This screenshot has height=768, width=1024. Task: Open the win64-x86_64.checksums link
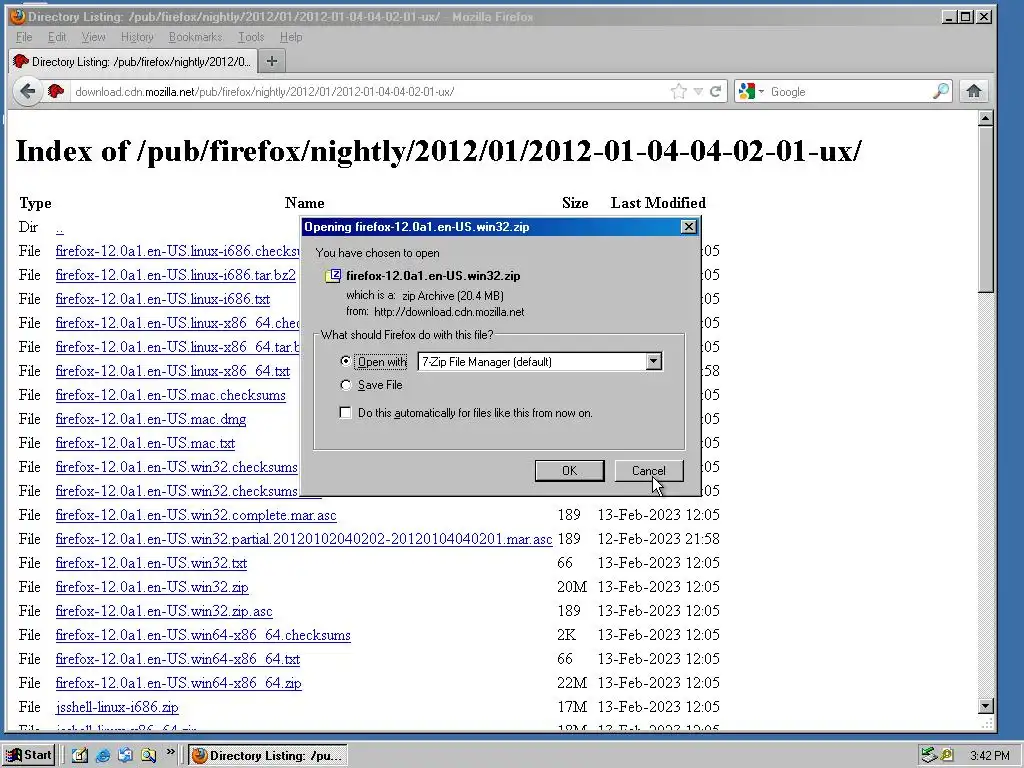coord(203,635)
